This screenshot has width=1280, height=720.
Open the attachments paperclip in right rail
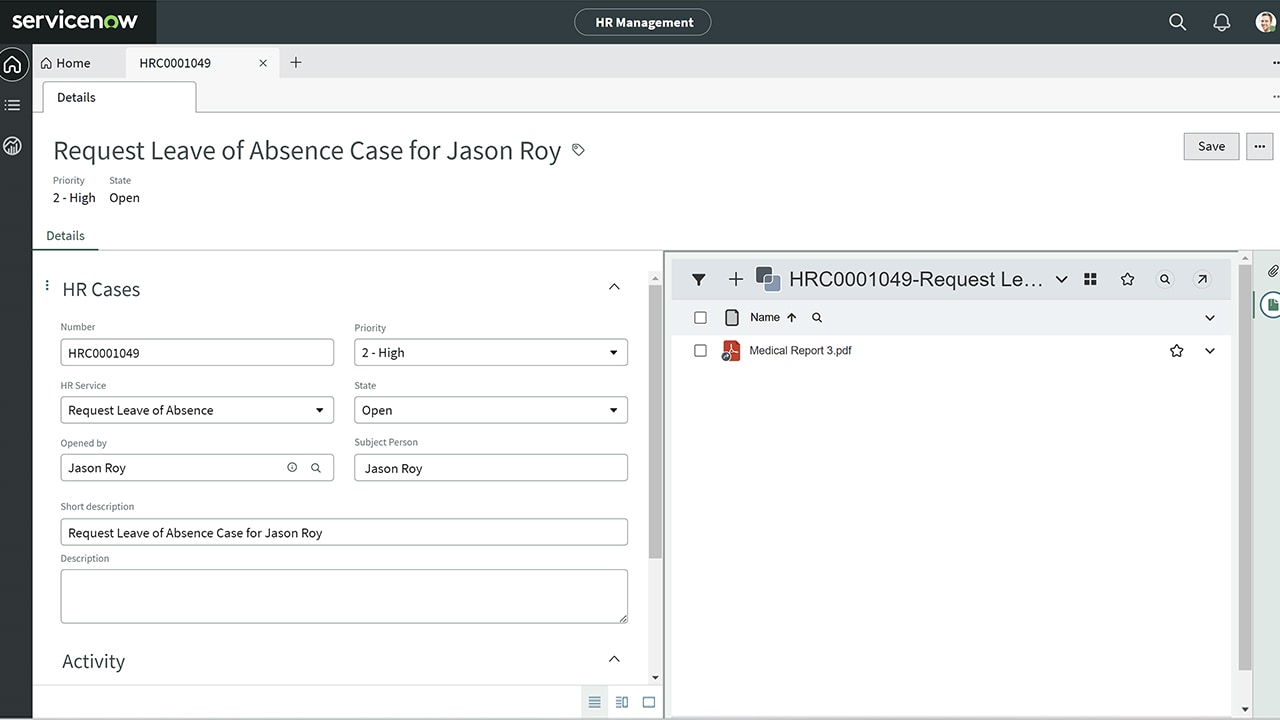click(x=1272, y=270)
